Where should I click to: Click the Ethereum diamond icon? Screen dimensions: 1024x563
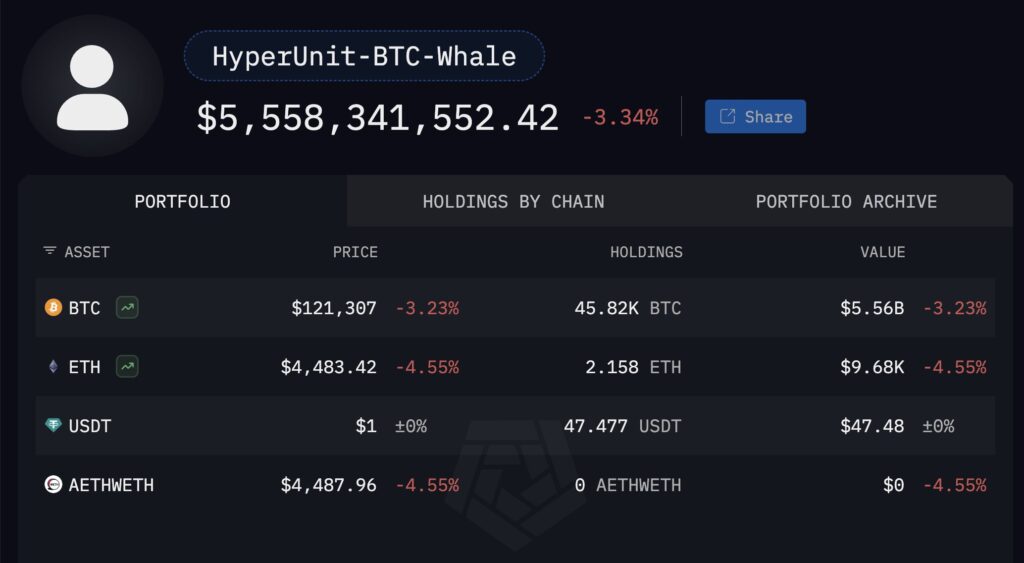coord(53,367)
